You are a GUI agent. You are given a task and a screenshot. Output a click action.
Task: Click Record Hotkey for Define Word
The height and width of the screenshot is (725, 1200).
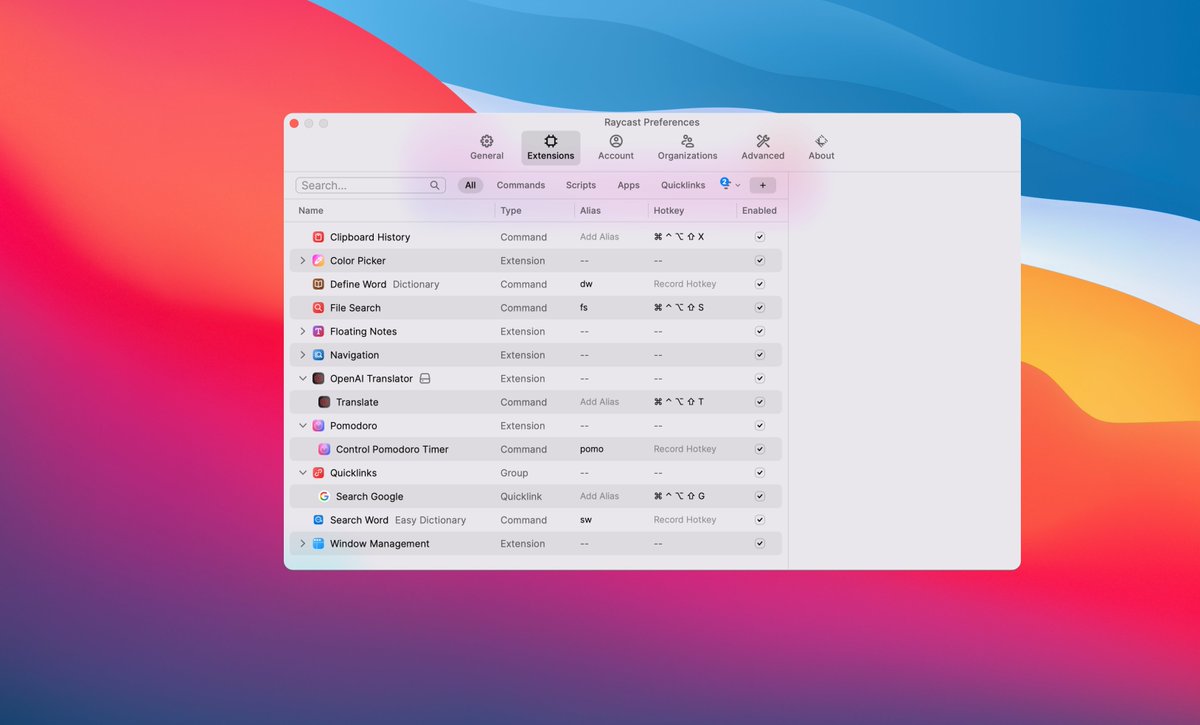pos(685,284)
